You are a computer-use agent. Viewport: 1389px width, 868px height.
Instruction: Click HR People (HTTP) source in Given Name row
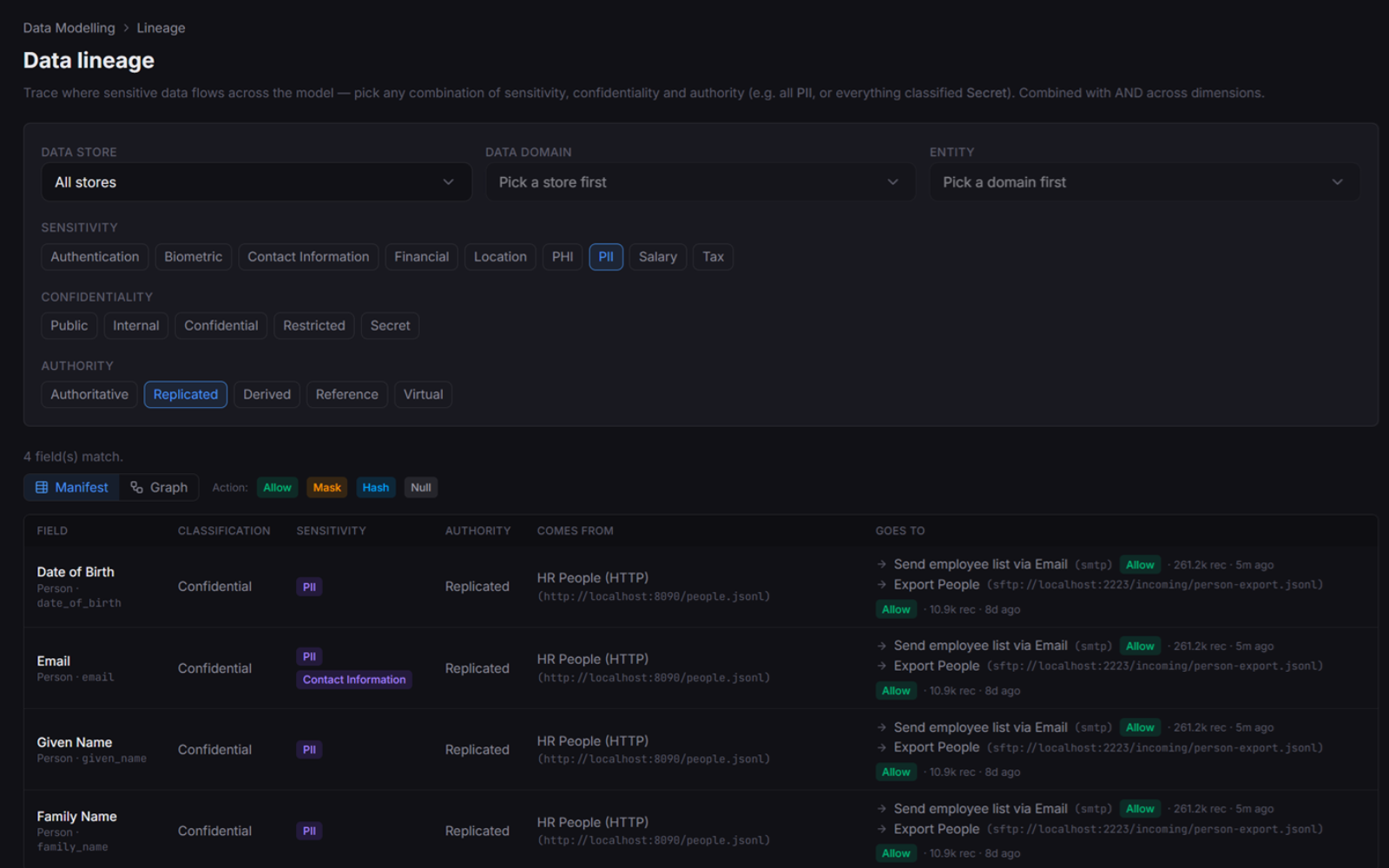(593, 741)
